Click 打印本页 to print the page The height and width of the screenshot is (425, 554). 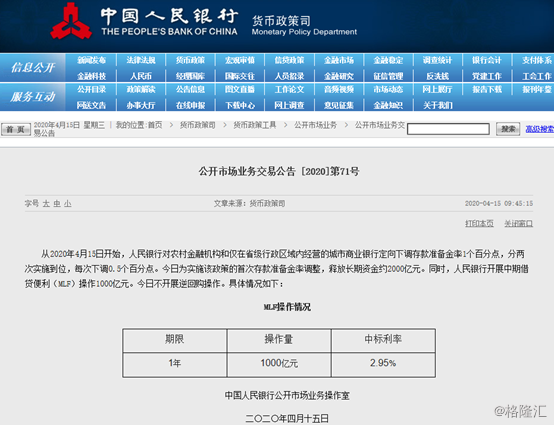point(479,223)
